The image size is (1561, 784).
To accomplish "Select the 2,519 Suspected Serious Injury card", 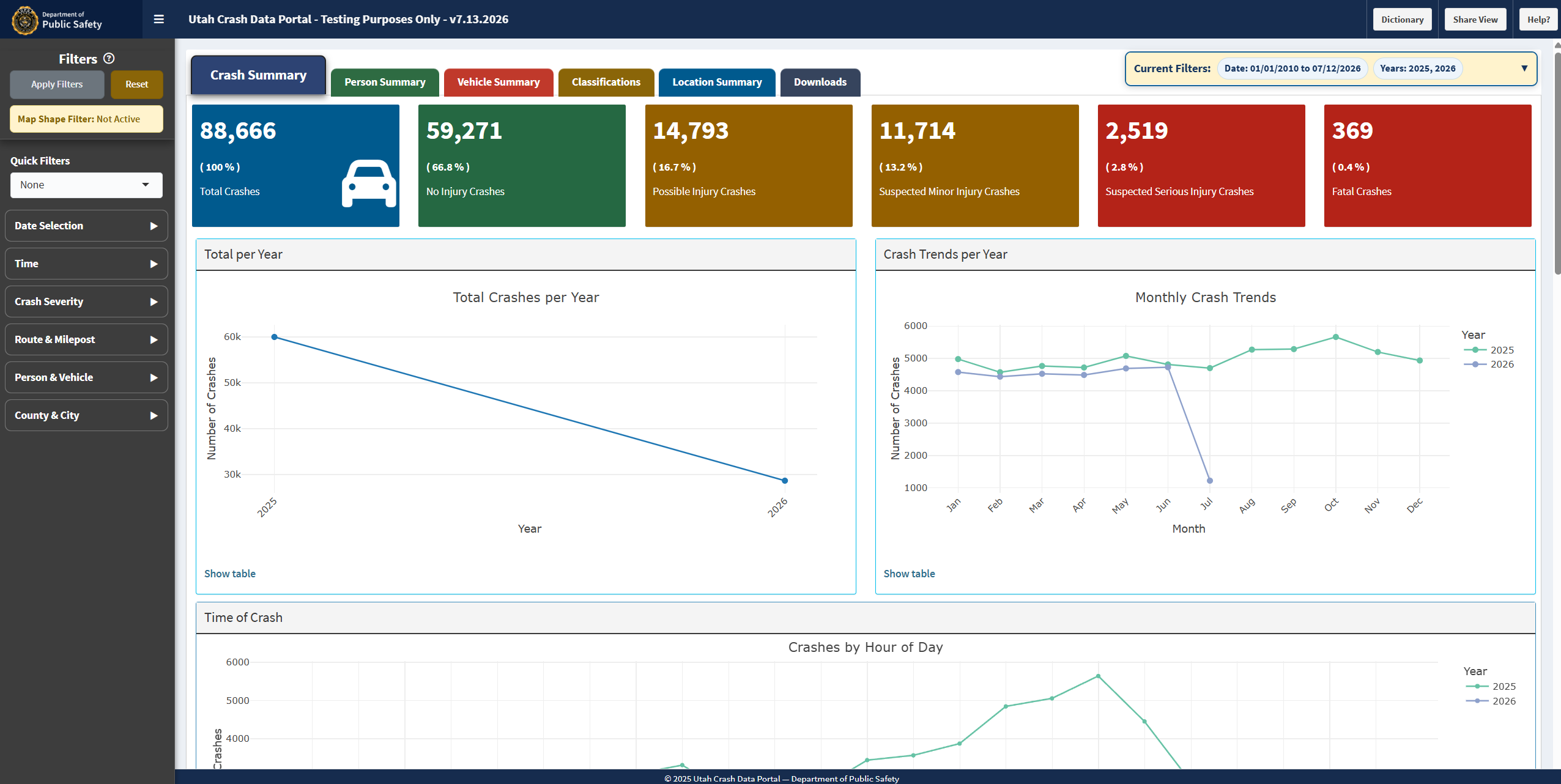I will (x=1201, y=166).
